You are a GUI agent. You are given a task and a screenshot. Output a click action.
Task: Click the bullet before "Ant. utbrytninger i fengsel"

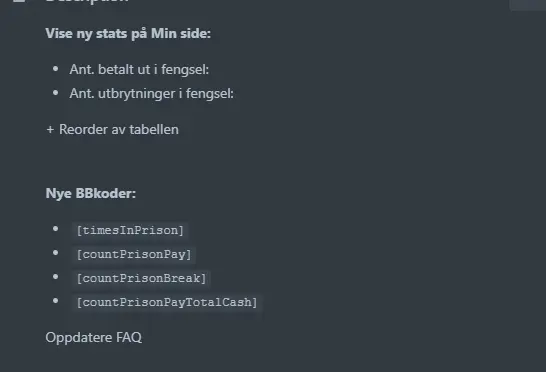pos(55,93)
